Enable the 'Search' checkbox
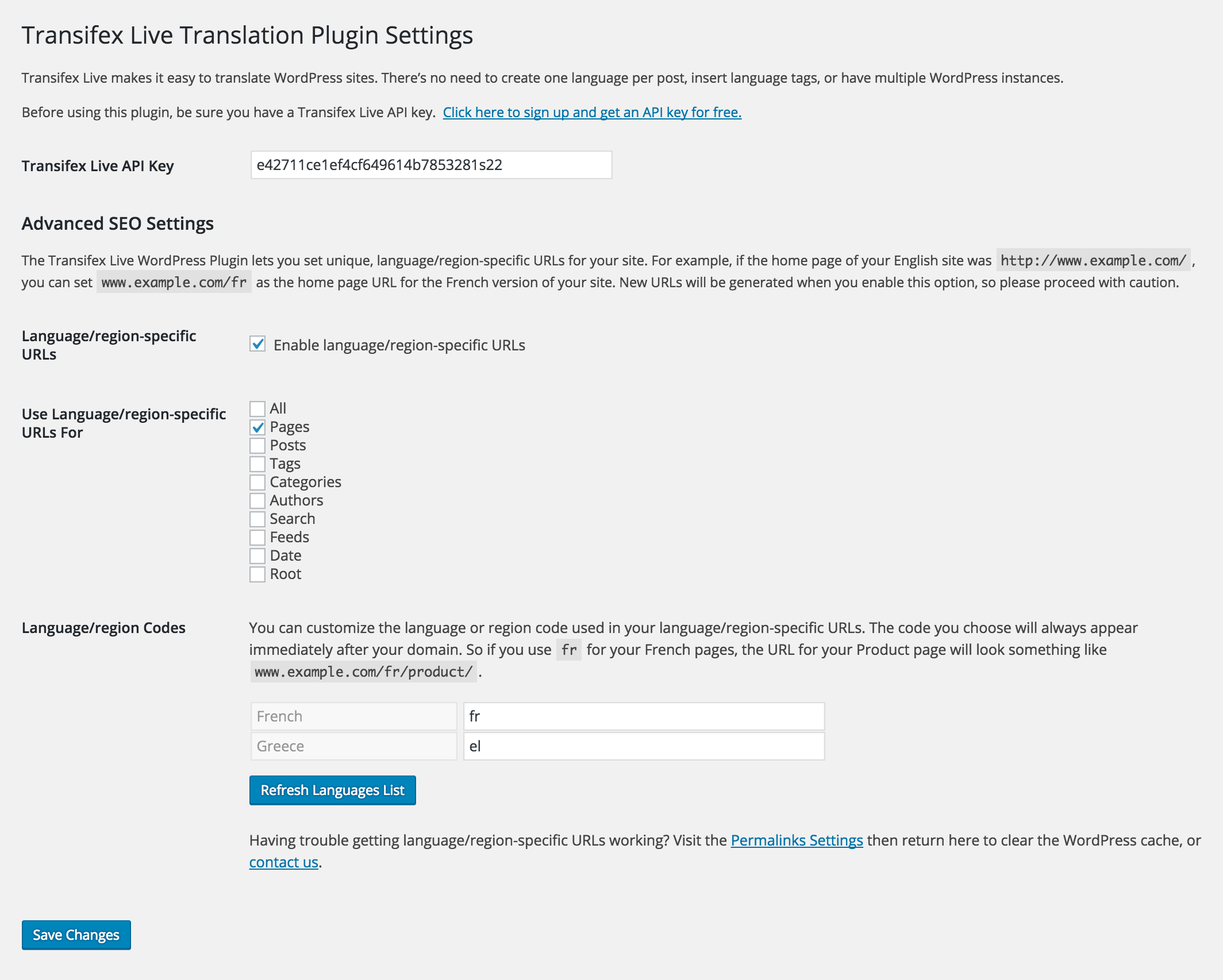This screenshot has height=980, width=1223. pyautogui.click(x=257, y=518)
